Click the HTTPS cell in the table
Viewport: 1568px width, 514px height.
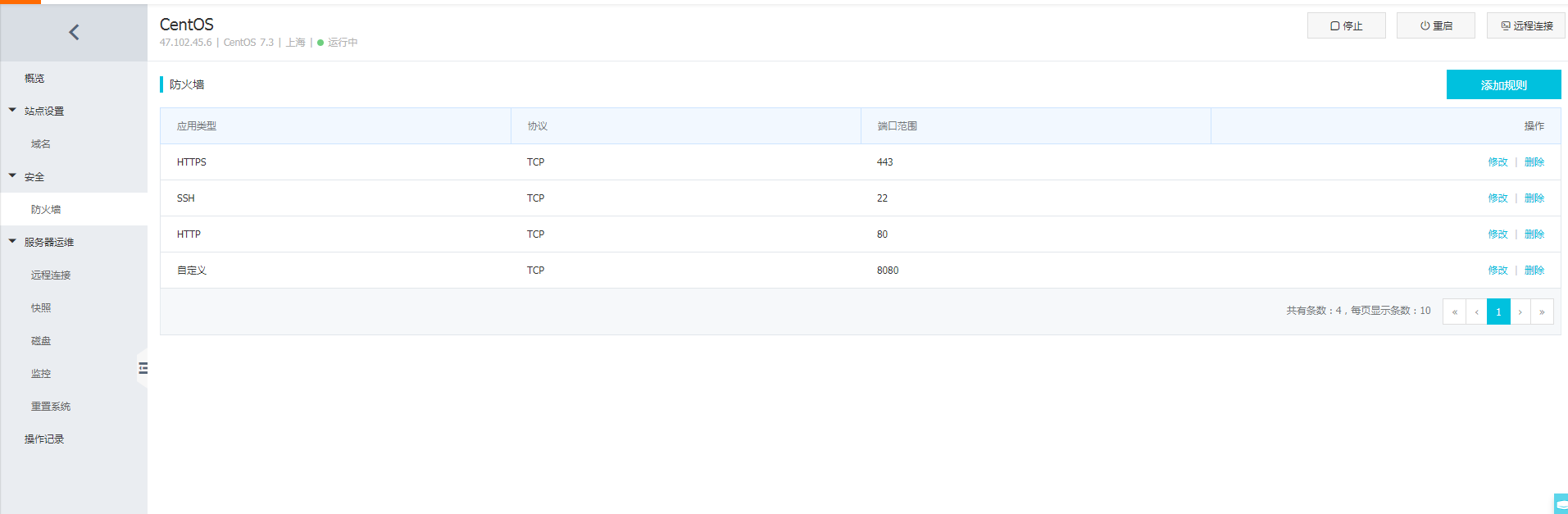192,162
